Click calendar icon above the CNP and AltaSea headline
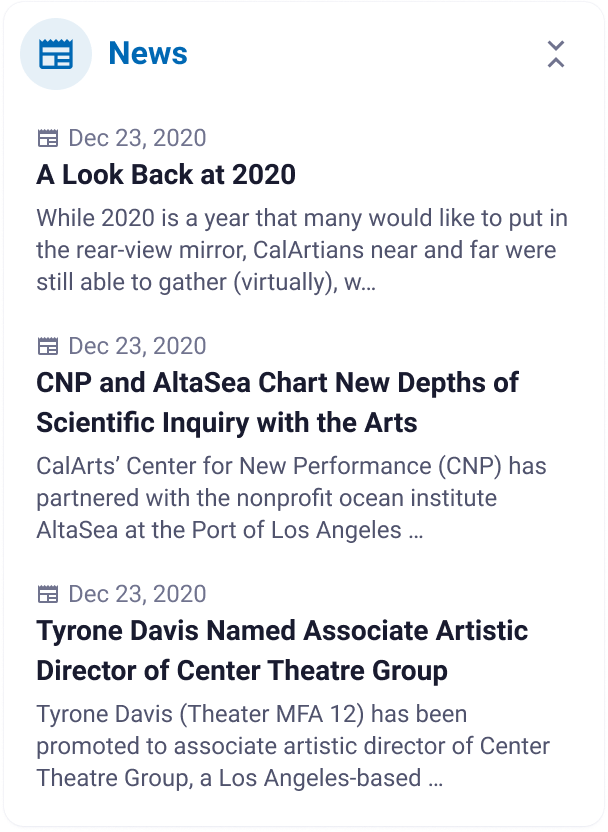Image resolution: width=608 pixels, height=832 pixels. (47, 347)
